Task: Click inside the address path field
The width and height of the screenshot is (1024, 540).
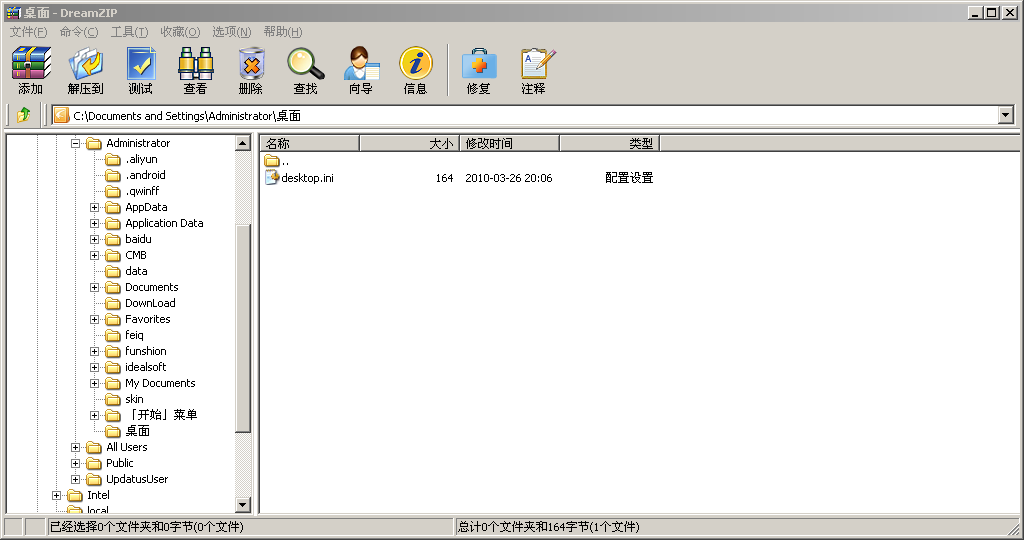Action: point(532,116)
